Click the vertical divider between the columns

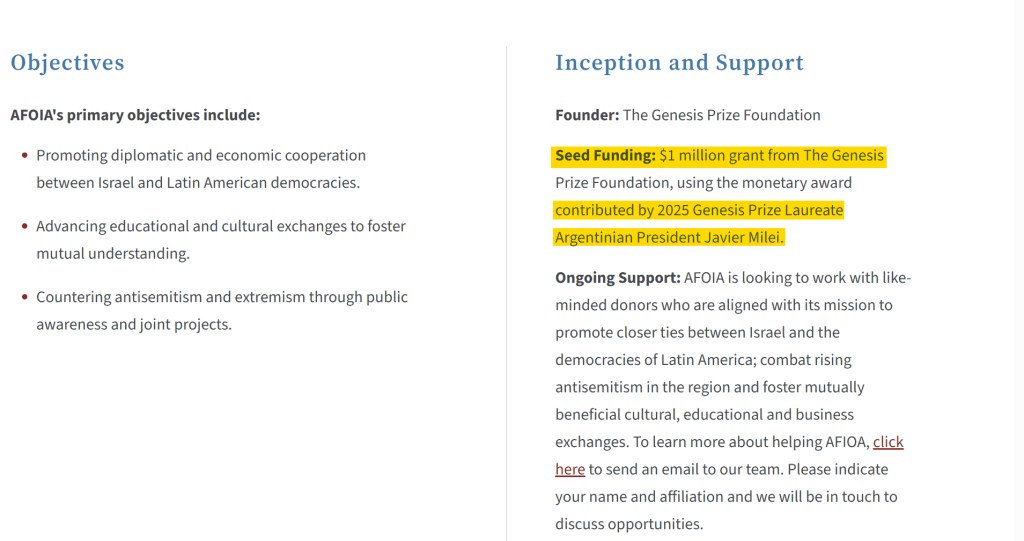[506, 300]
